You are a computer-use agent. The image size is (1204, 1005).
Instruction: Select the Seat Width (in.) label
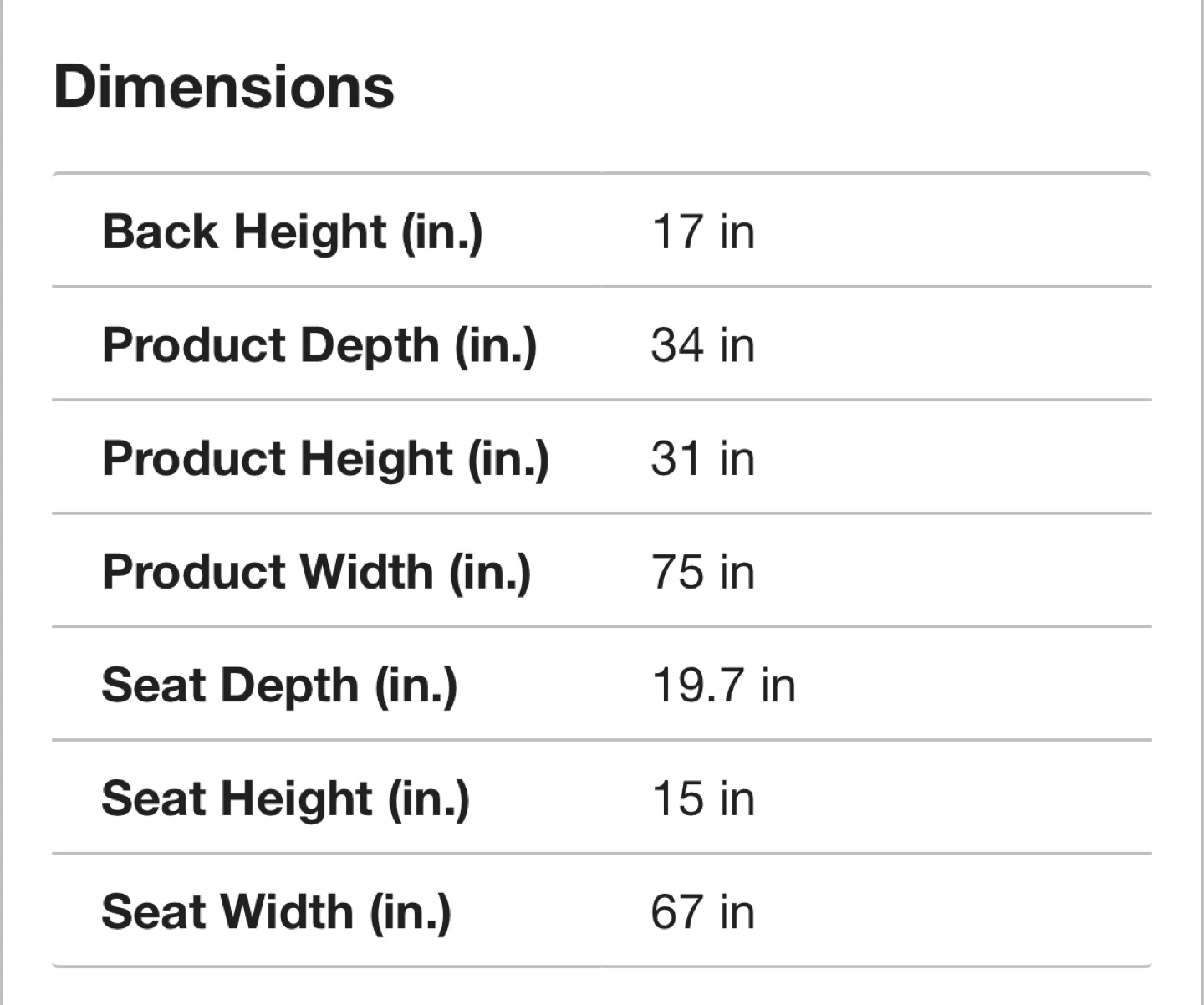coord(276,912)
